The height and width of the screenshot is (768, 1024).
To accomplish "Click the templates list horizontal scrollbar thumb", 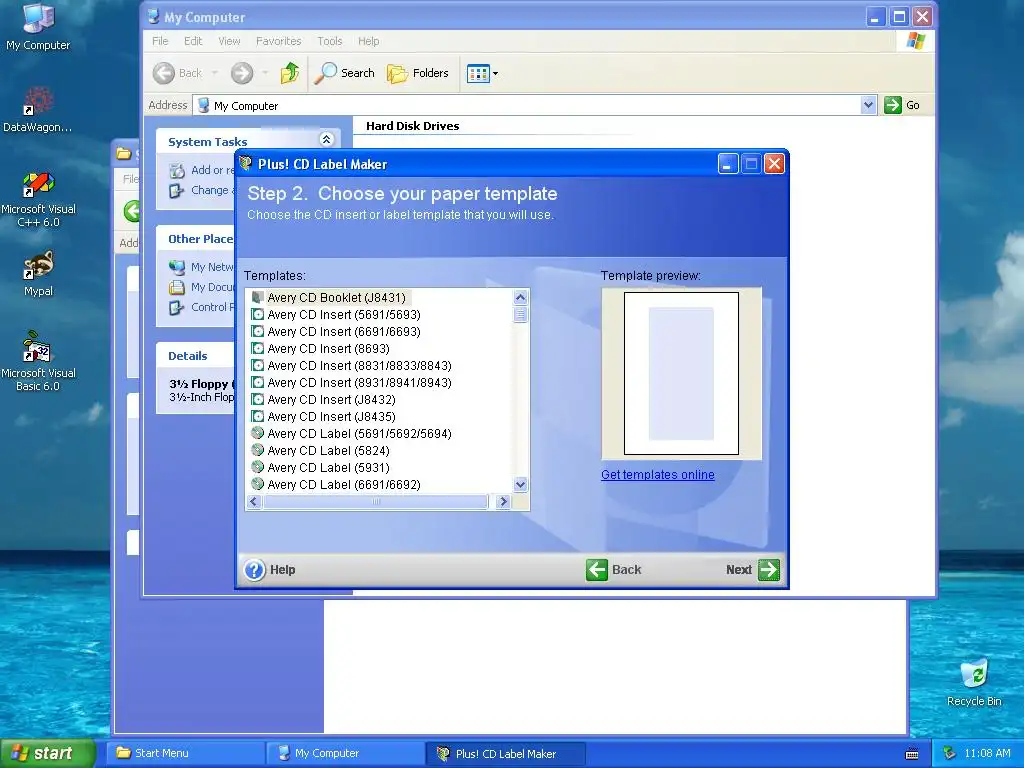I will [376, 502].
